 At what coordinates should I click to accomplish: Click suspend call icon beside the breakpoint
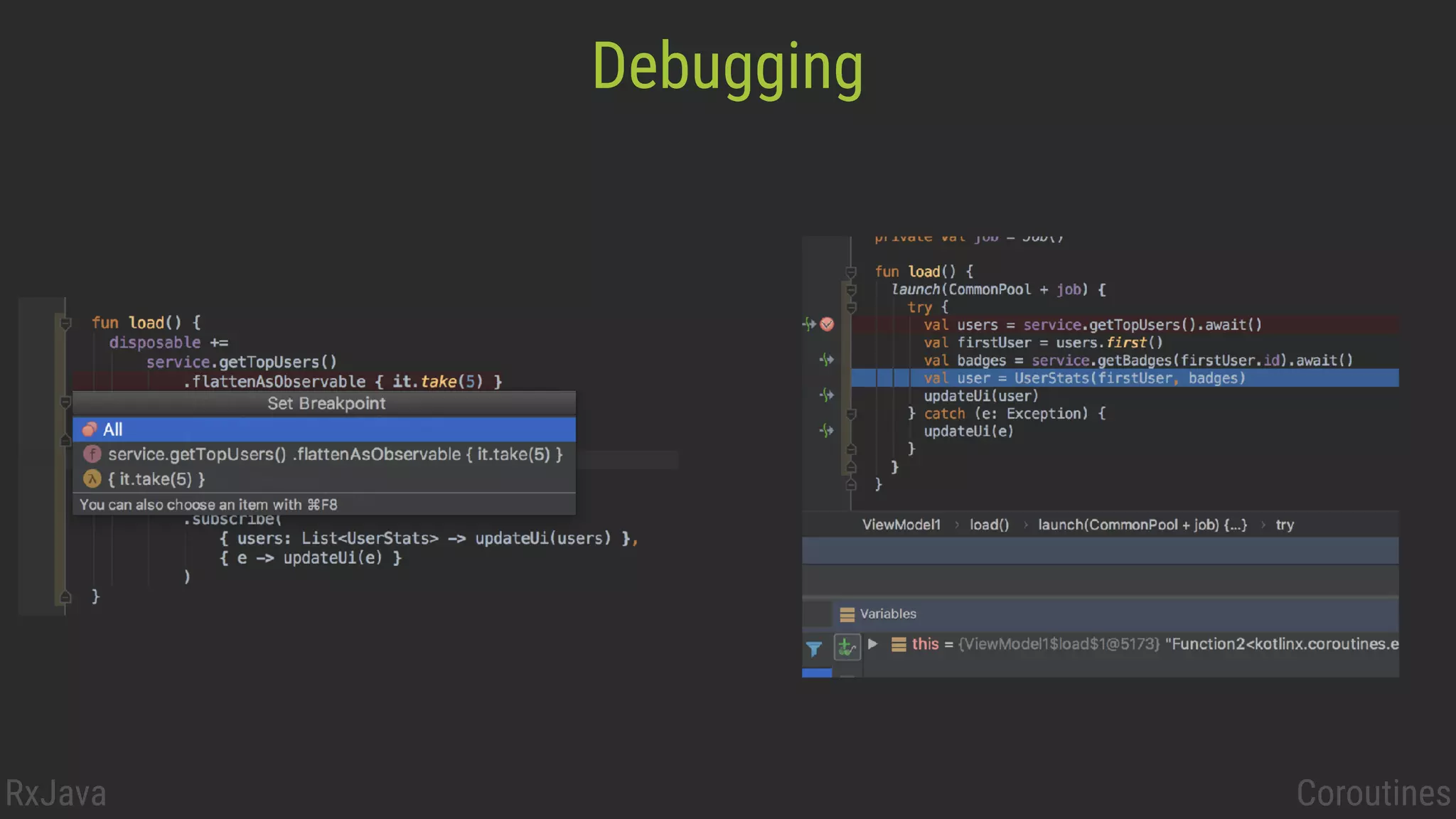(809, 324)
